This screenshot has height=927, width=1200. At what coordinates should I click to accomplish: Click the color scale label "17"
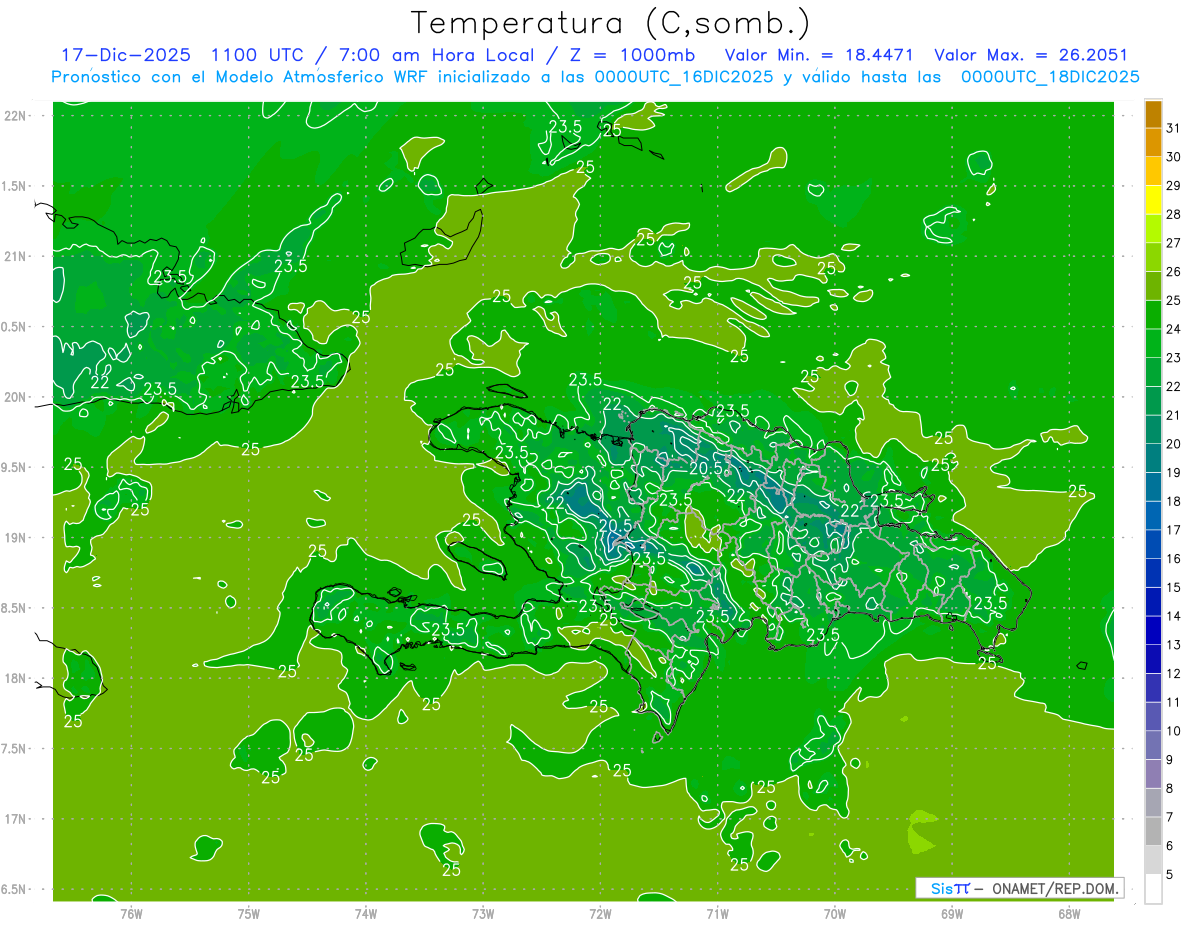coord(1174,531)
